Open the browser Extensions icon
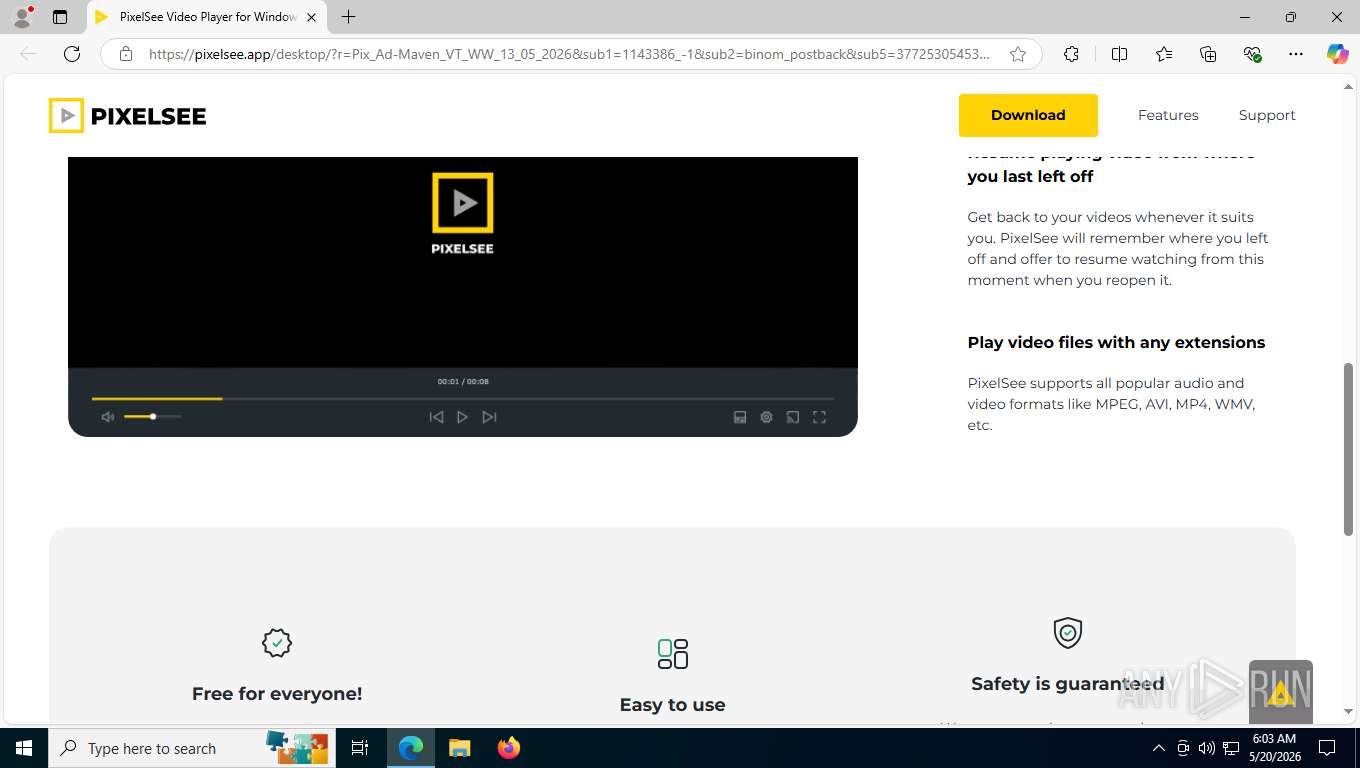 coord(1071,54)
